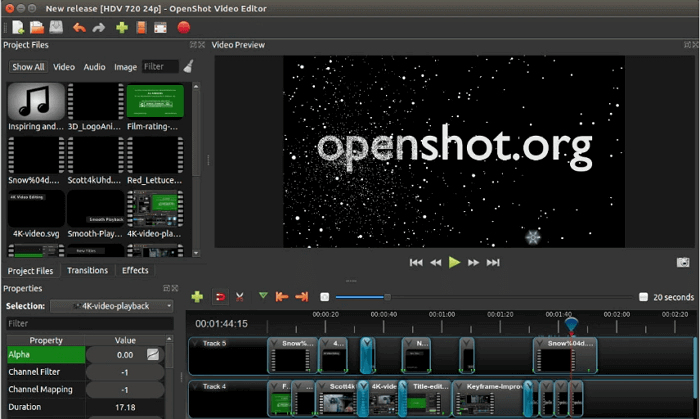Click the Save Project icon
The image size is (700, 419).
[x=56, y=27]
